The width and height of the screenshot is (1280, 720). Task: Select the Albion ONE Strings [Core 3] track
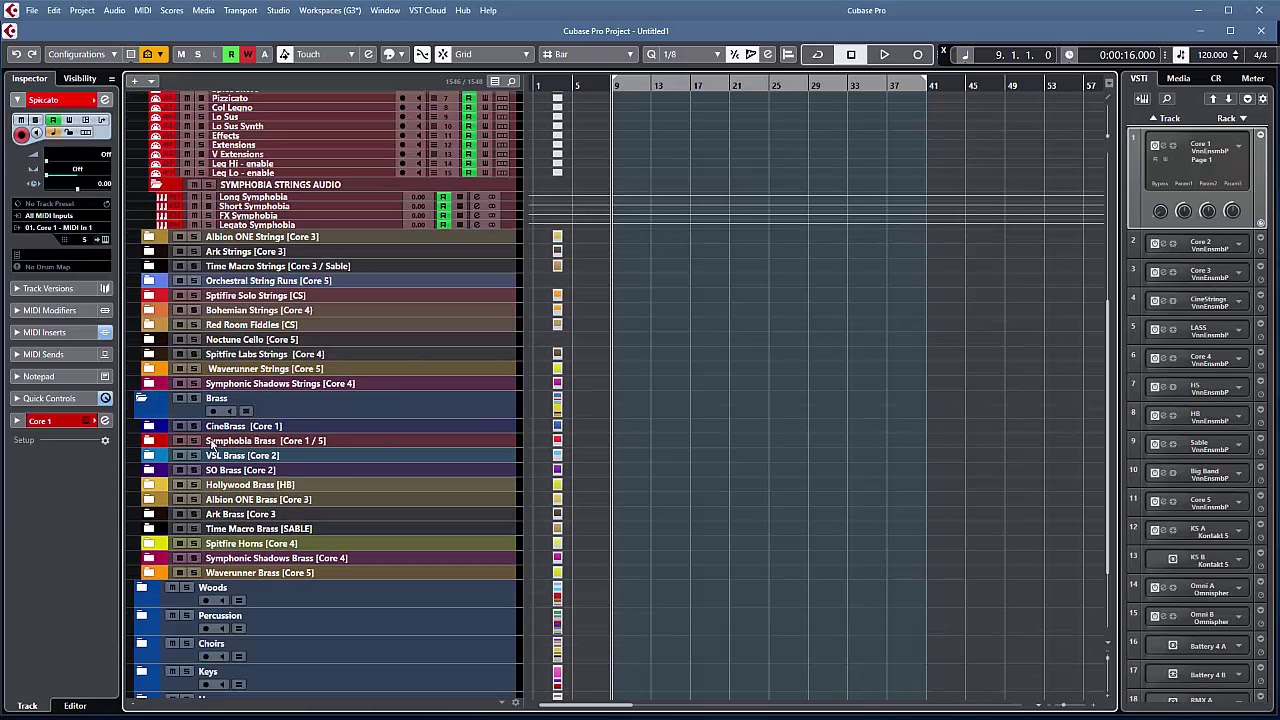click(x=262, y=237)
